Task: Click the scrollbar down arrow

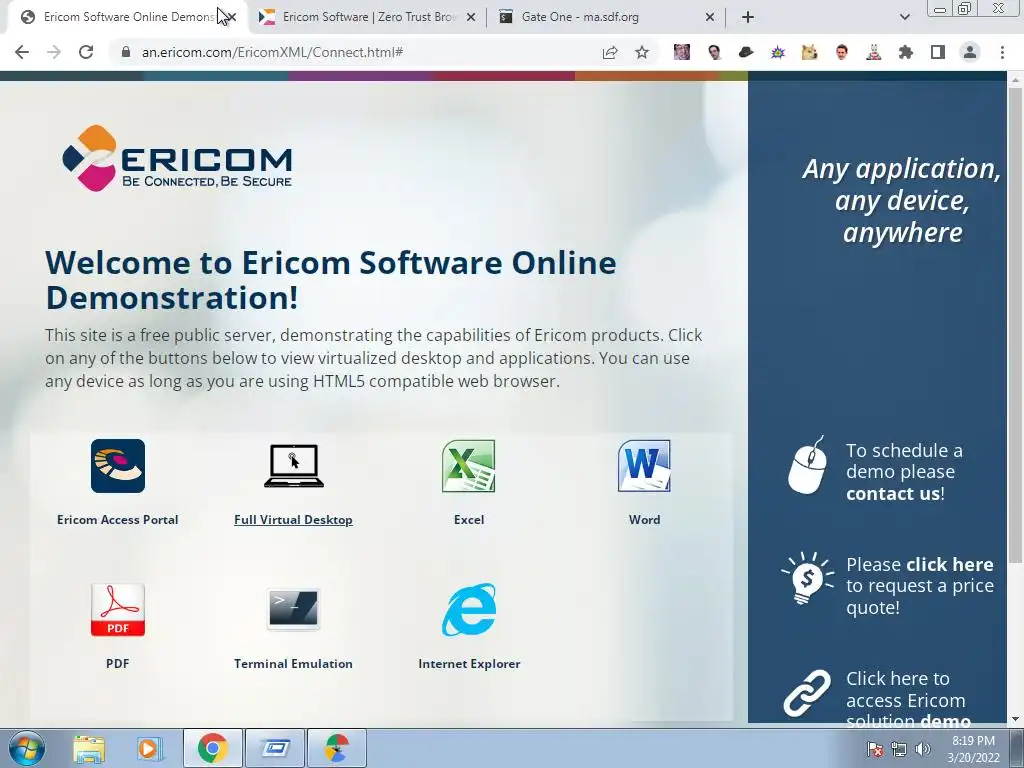Action: point(1015,719)
